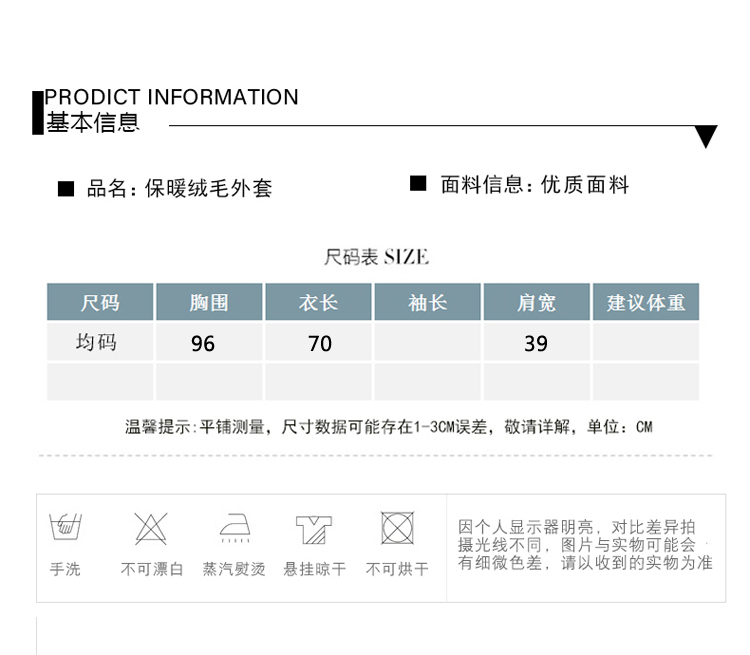Select the 尺码 column header

point(100,302)
